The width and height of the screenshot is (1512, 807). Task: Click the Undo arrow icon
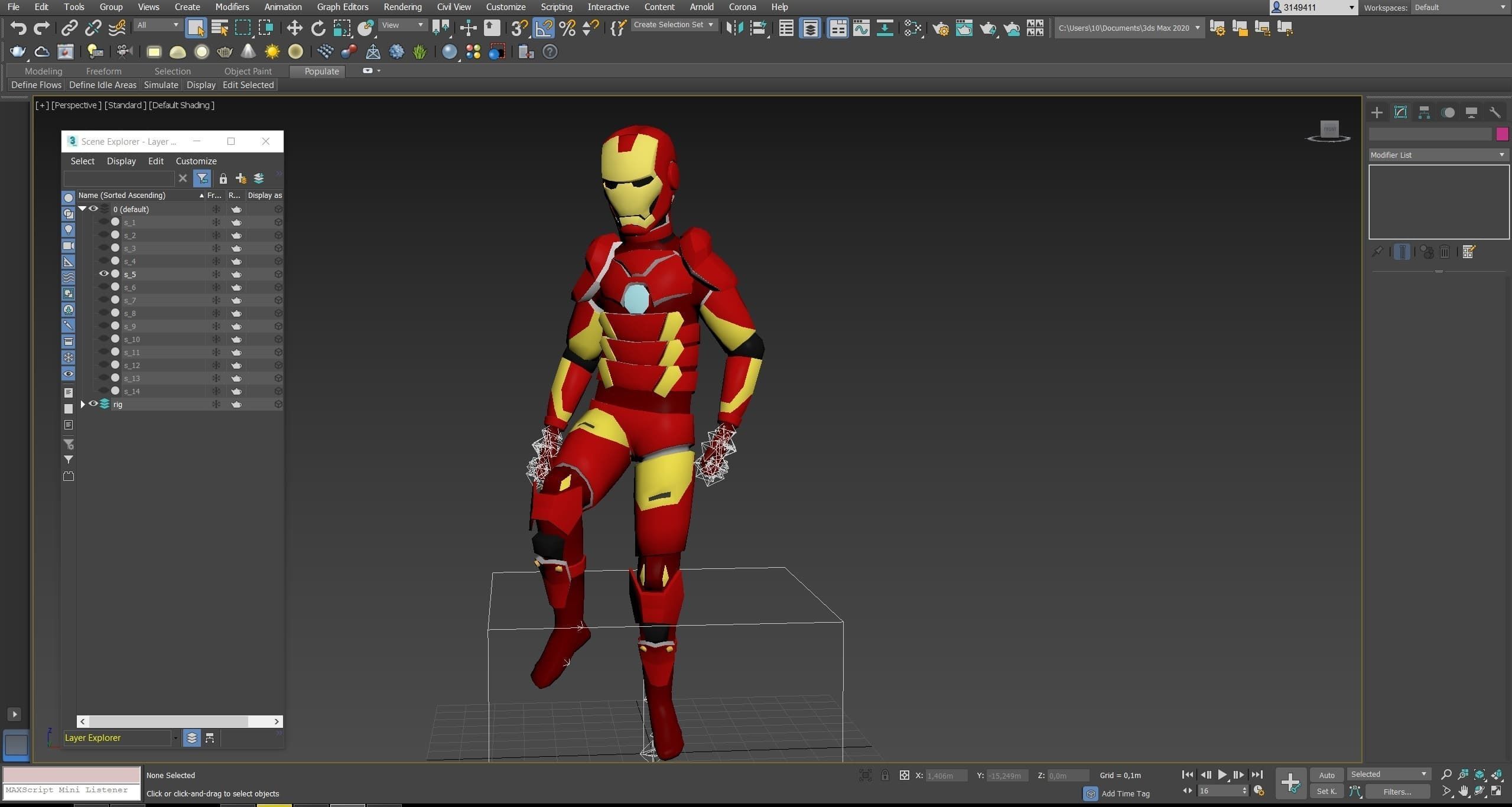pos(18,28)
